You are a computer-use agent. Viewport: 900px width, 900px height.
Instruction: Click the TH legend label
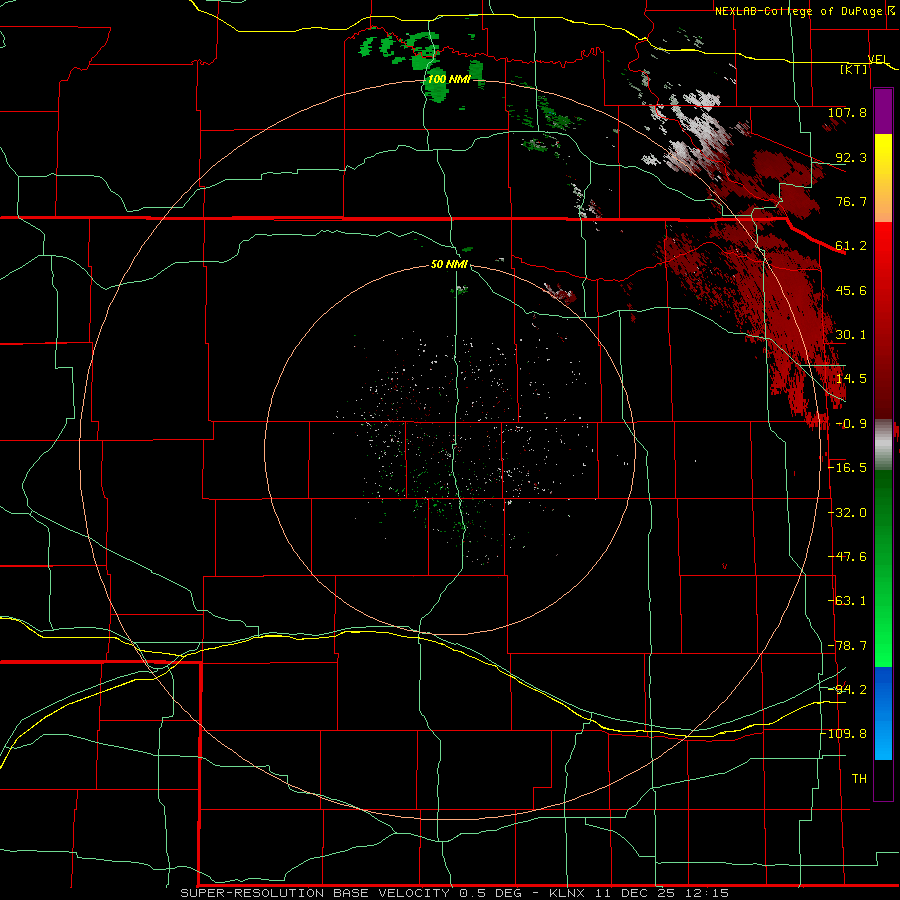[x=859, y=779]
